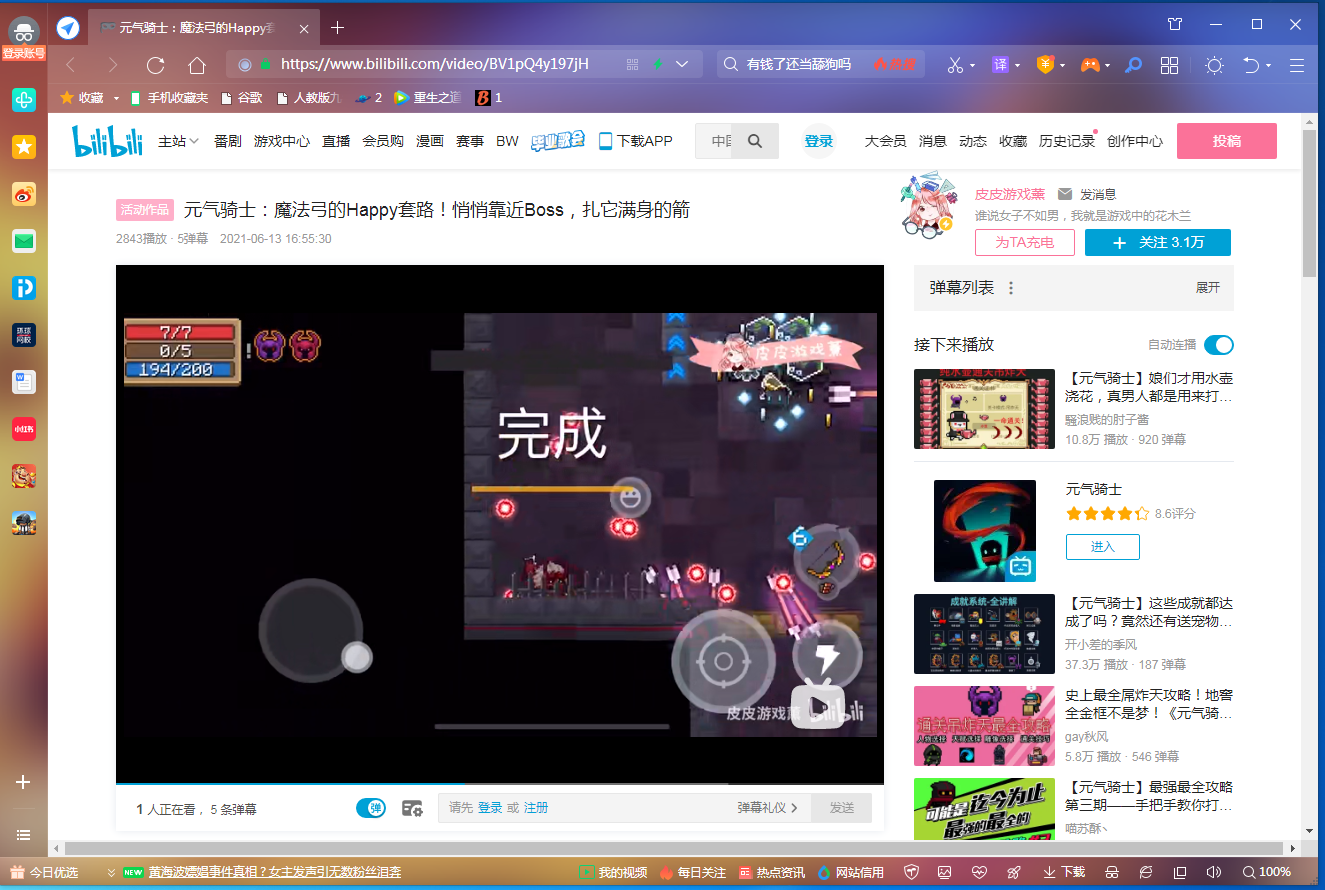The height and width of the screenshot is (890, 1325).
Task: Open the game controller extension
Action: [1089, 65]
